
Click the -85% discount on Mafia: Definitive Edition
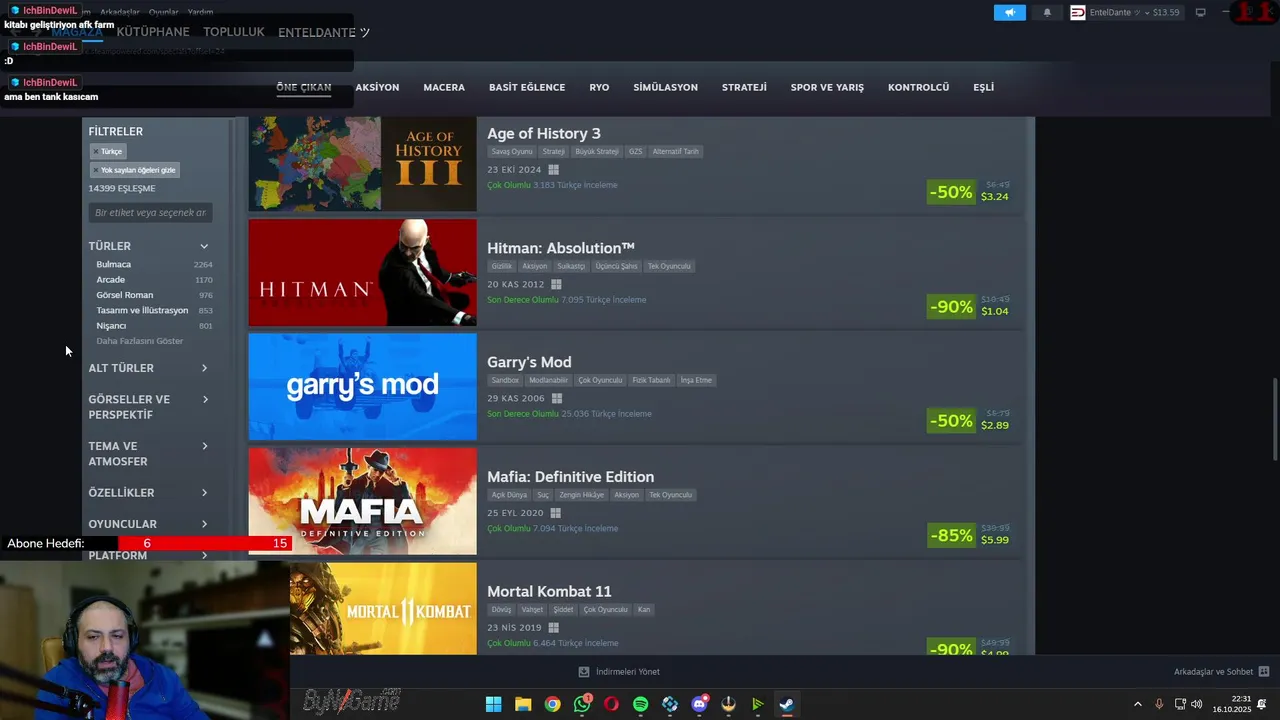pos(951,536)
